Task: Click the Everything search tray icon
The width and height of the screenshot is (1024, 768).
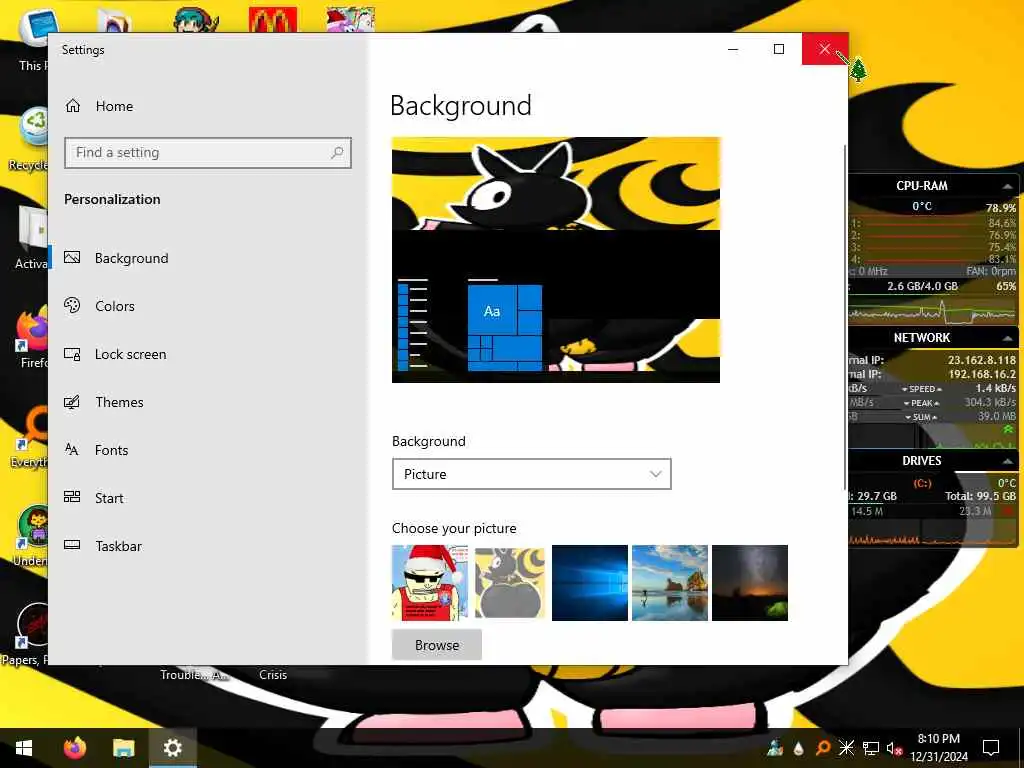Action: pyautogui.click(x=823, y=748)
